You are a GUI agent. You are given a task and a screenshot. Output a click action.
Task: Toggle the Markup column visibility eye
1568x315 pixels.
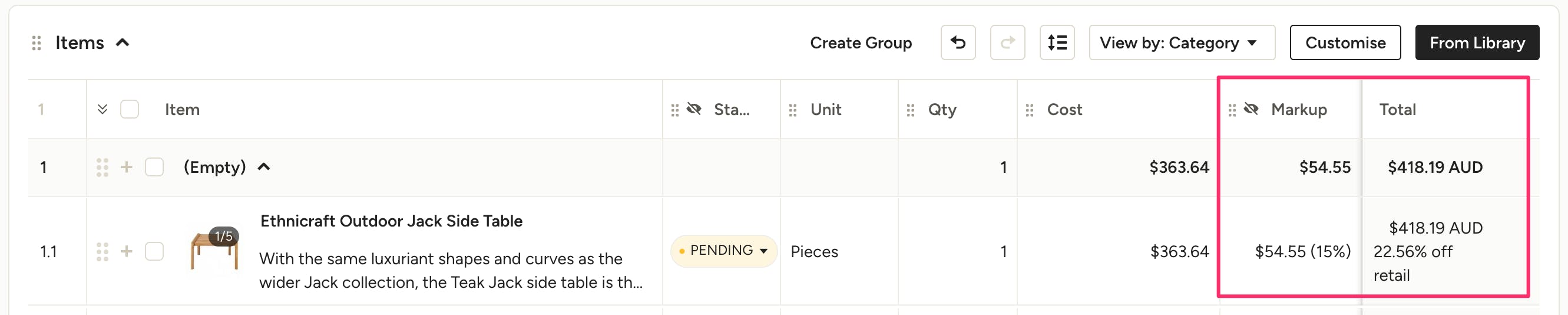click(x=1251, y=109)
